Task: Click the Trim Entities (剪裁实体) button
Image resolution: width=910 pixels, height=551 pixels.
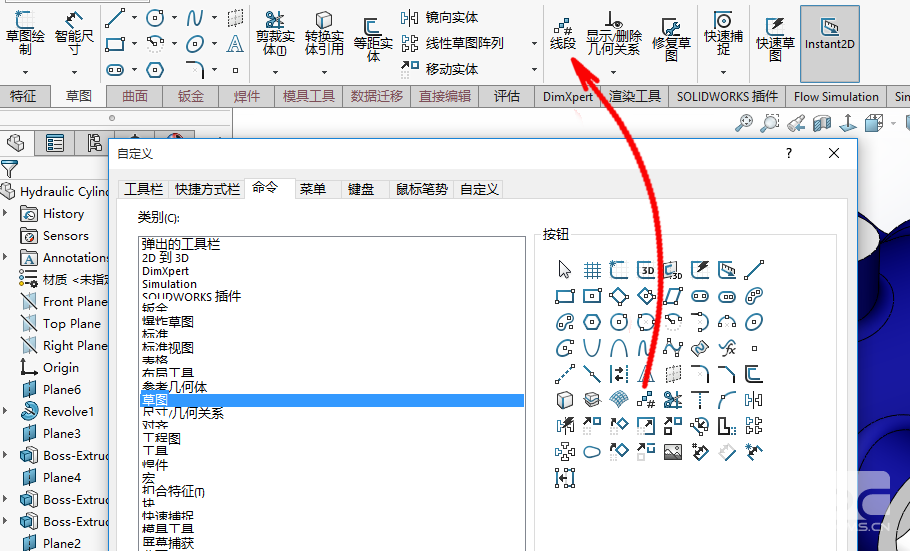Action: click(275, 34)
